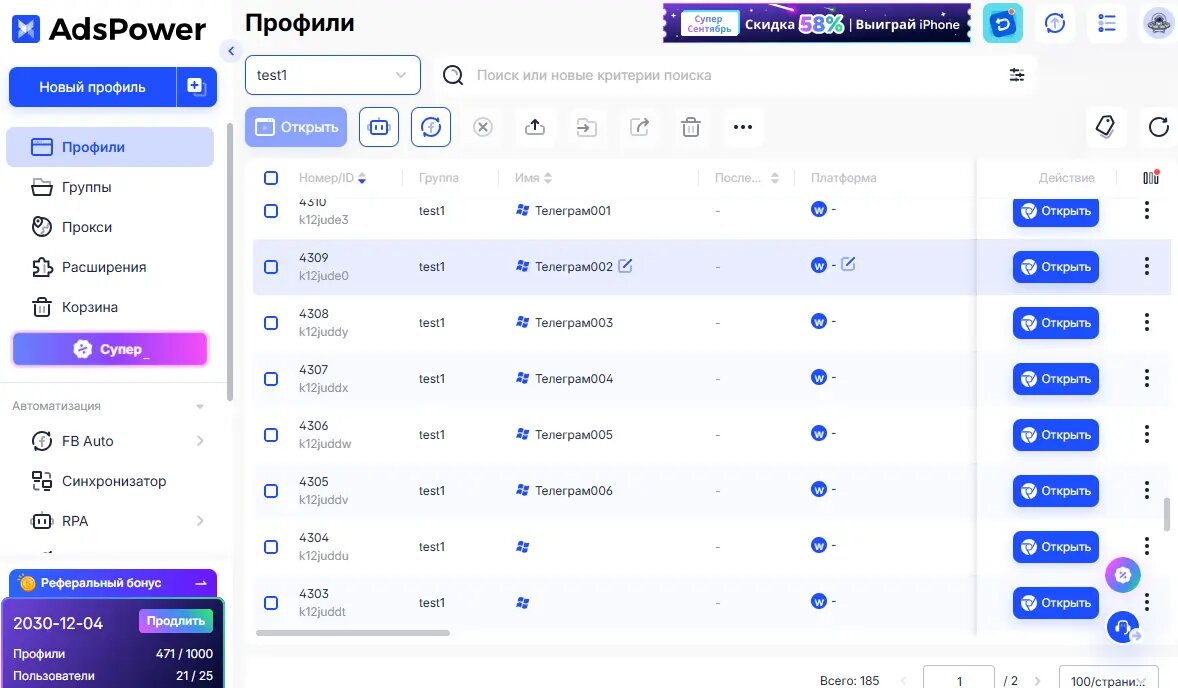This screenshot has height=688, width=1178.
Task: Open the test1 group dropdown
Action: 333,75
